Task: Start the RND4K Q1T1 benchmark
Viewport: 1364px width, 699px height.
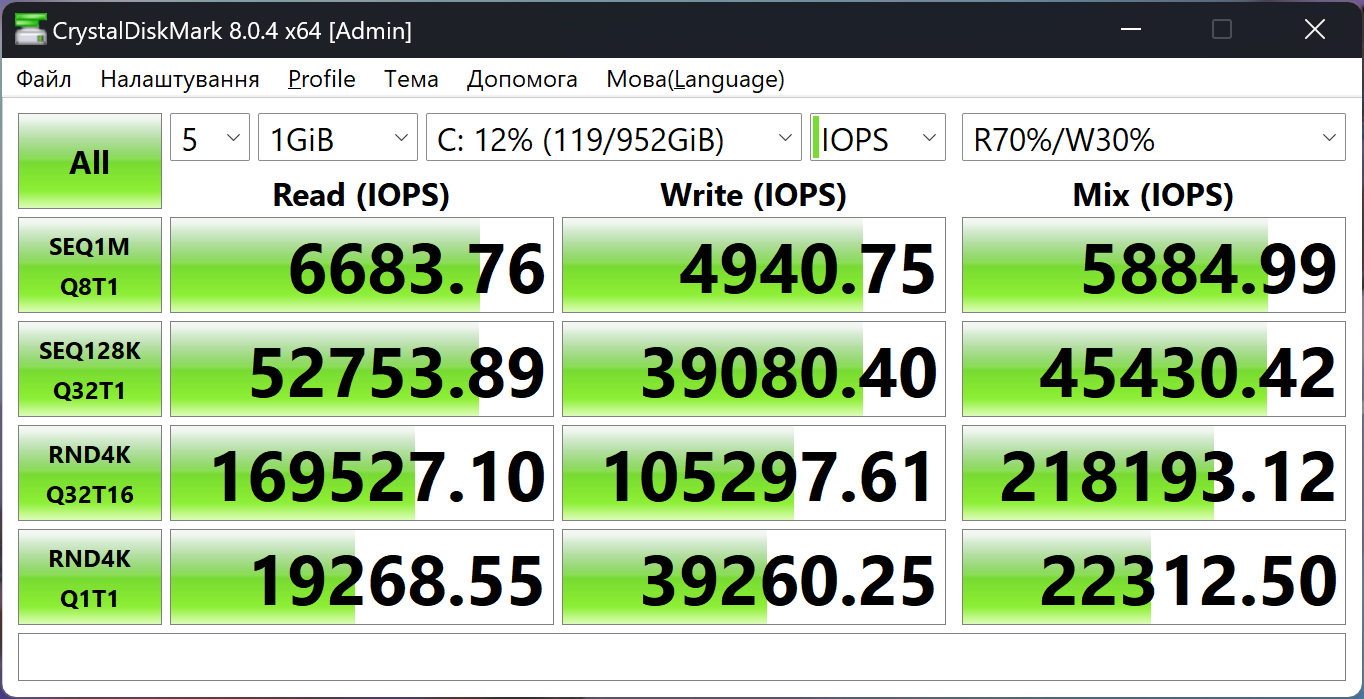Action: click(x=90, y=577)
